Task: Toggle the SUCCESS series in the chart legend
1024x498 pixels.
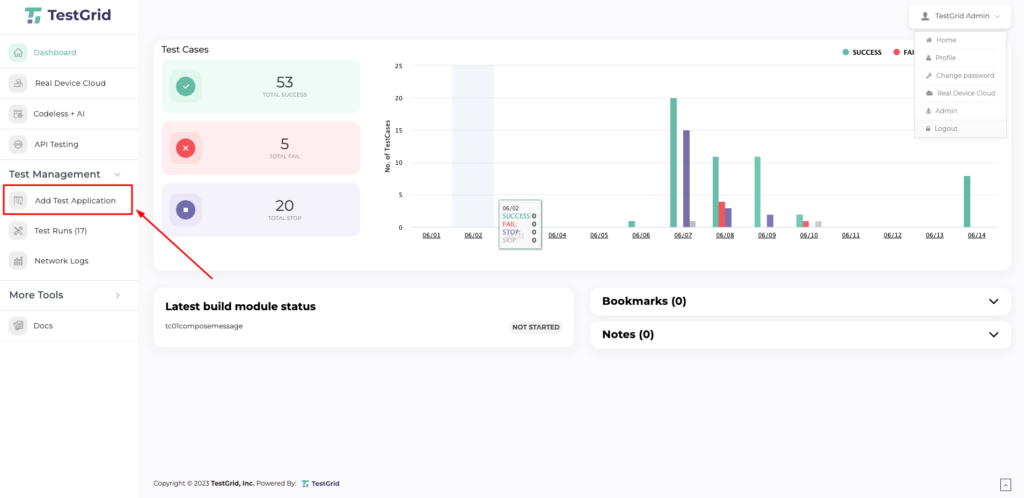Action: 862,52
